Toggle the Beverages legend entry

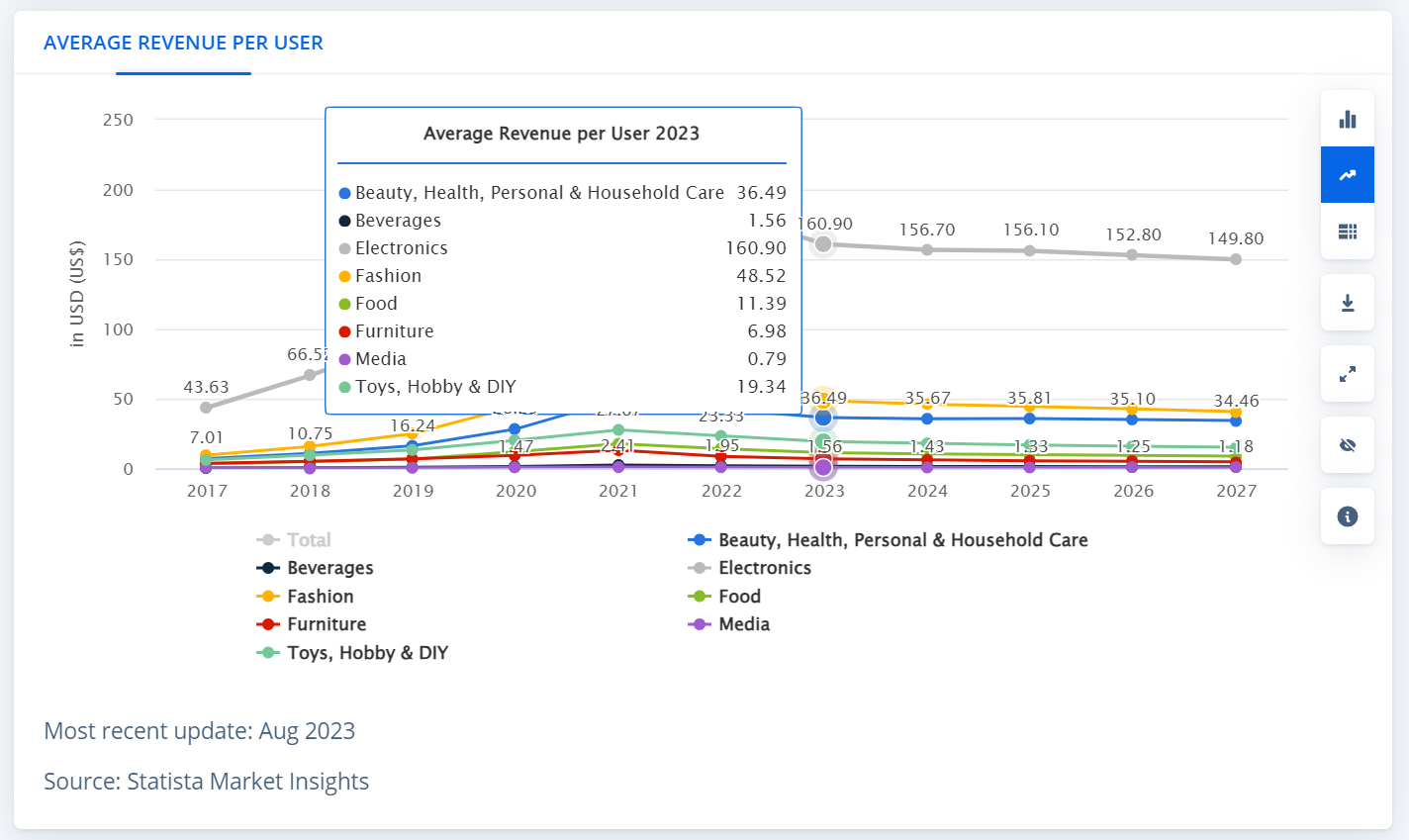click(315, 568)
